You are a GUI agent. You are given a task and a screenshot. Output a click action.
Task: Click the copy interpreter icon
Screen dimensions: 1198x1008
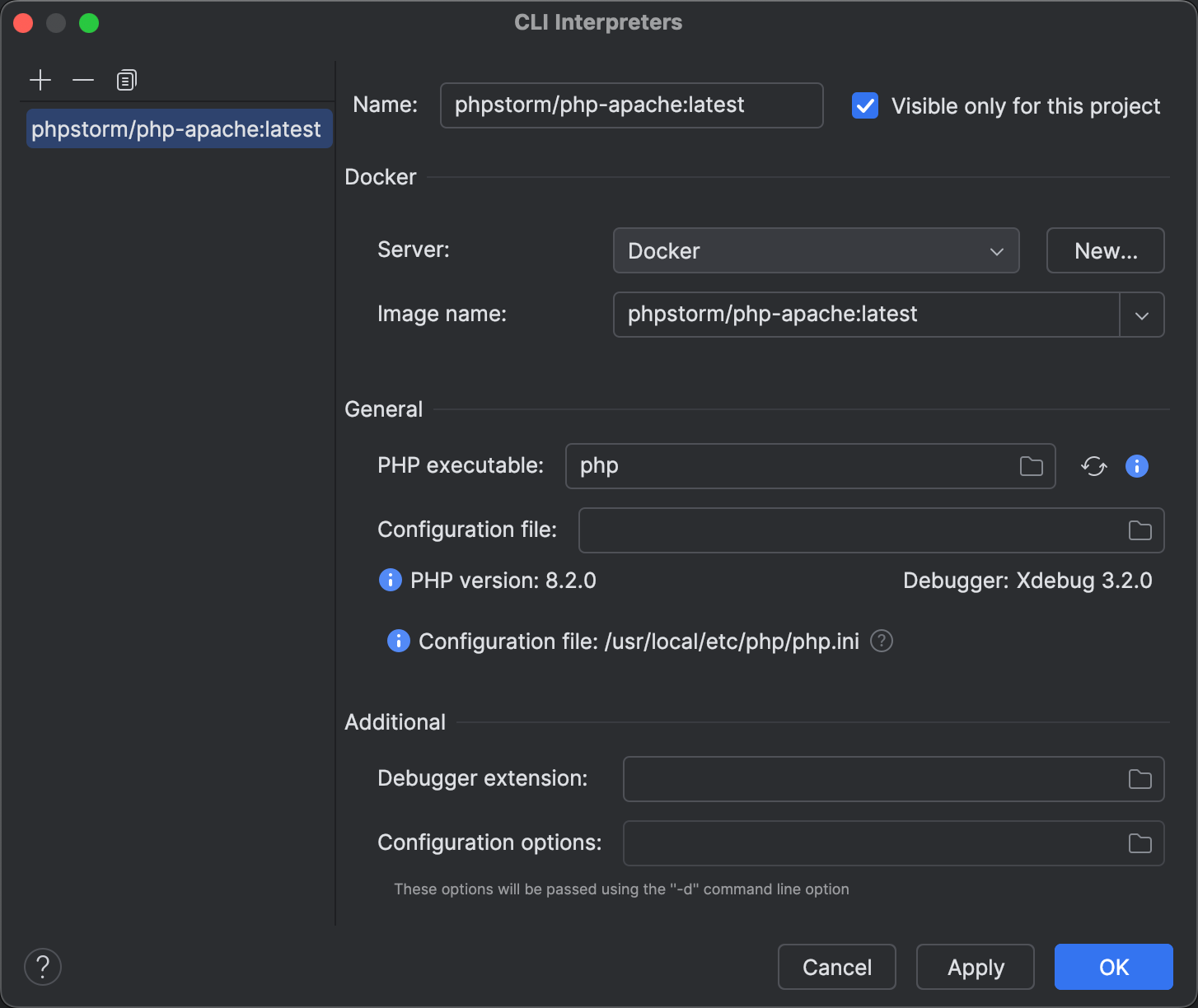pos(126,80)
